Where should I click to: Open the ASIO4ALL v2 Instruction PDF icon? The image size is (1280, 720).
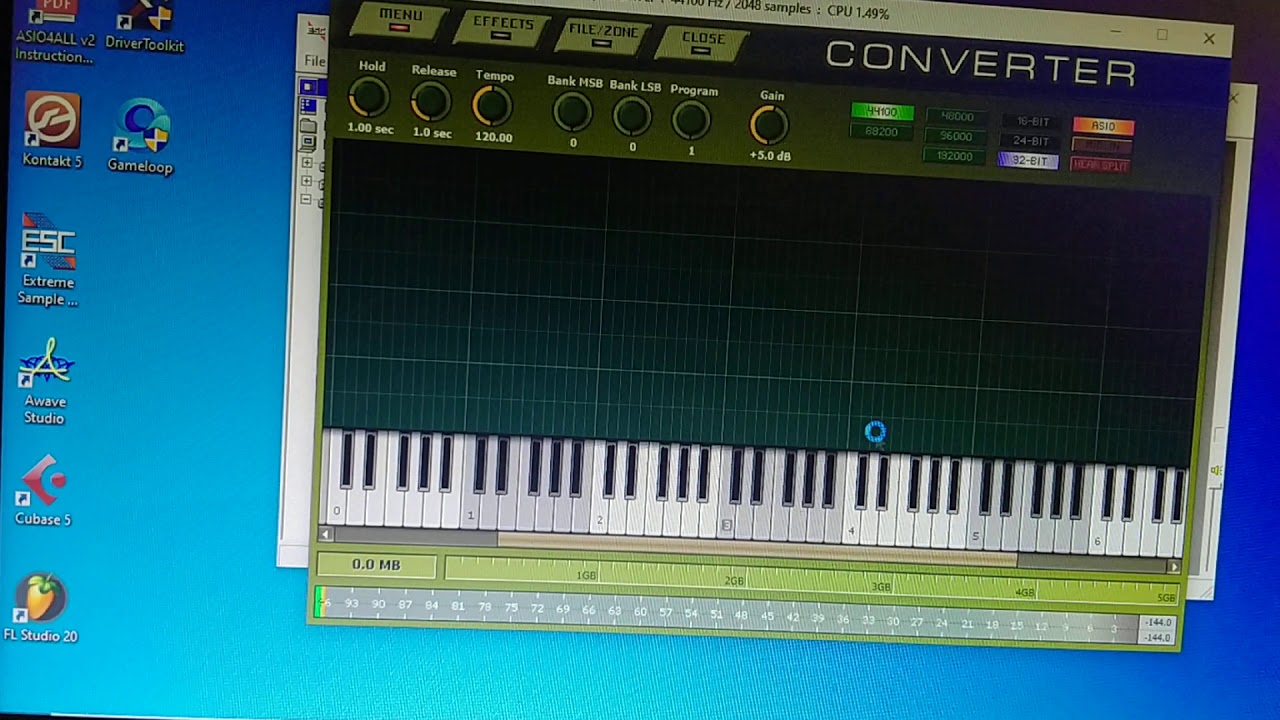pos(55,32)
